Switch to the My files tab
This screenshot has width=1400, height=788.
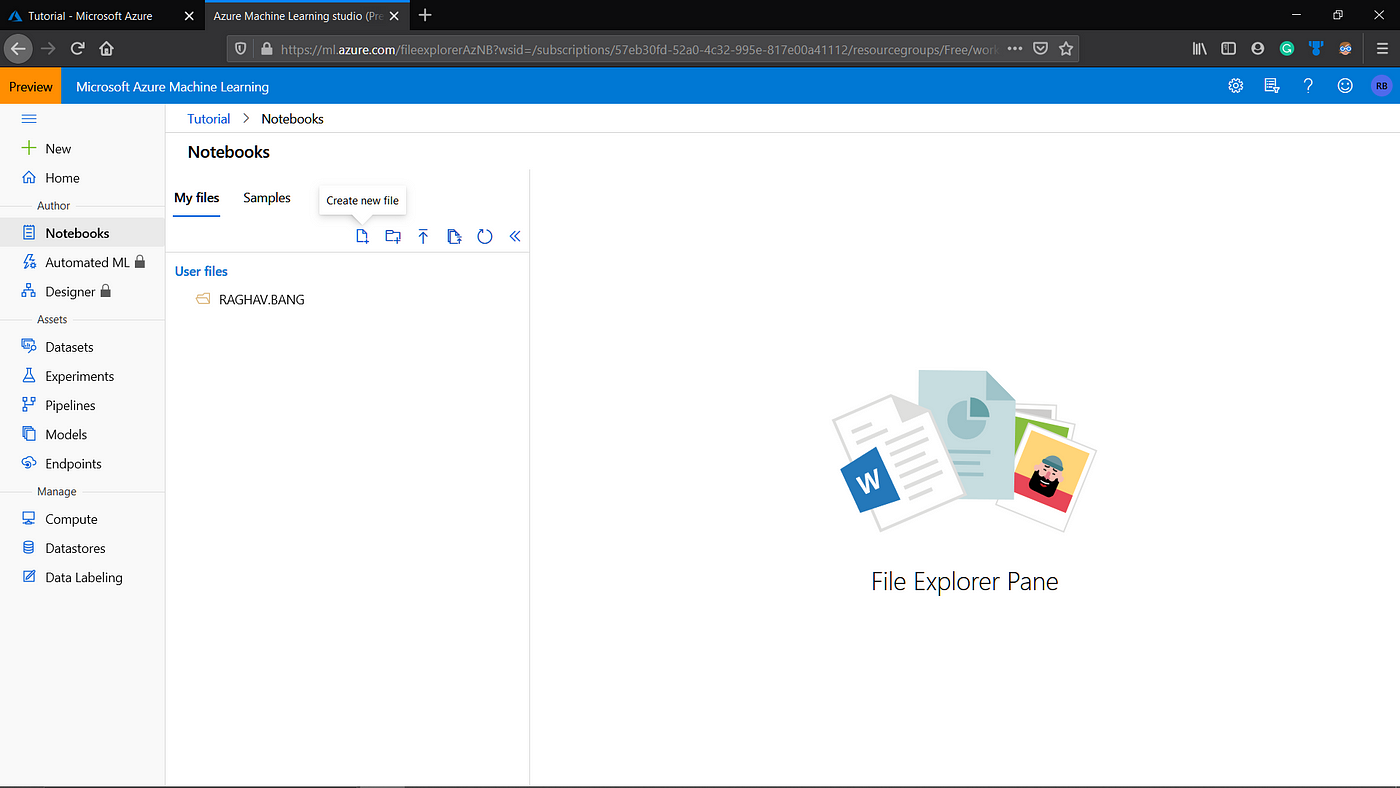tap(197, 198)
